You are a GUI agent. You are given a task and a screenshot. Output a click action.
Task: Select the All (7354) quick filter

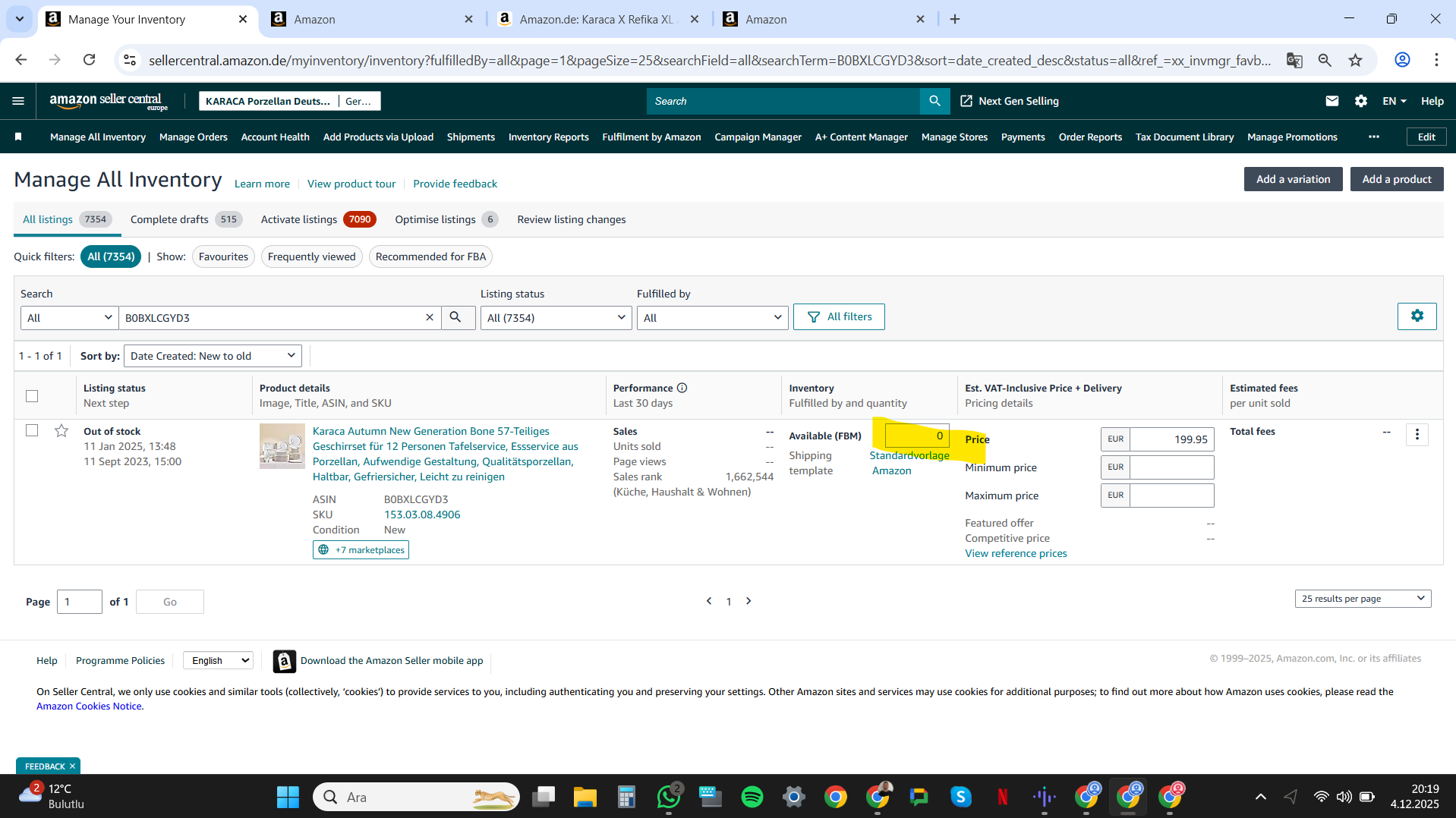[111, 256]
